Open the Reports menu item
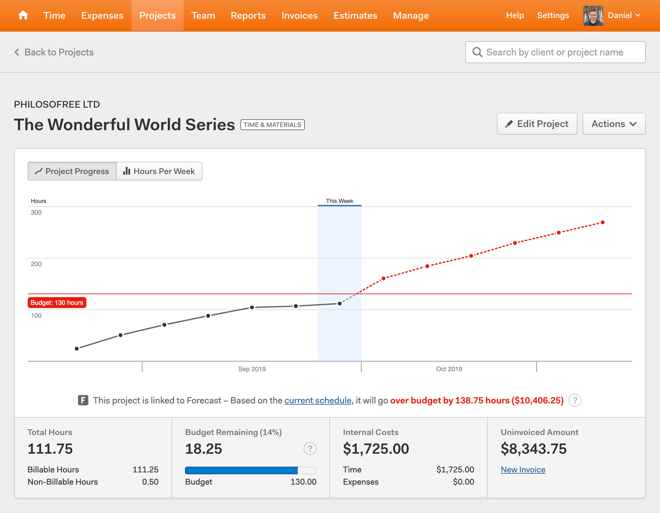 pos(248,15)
